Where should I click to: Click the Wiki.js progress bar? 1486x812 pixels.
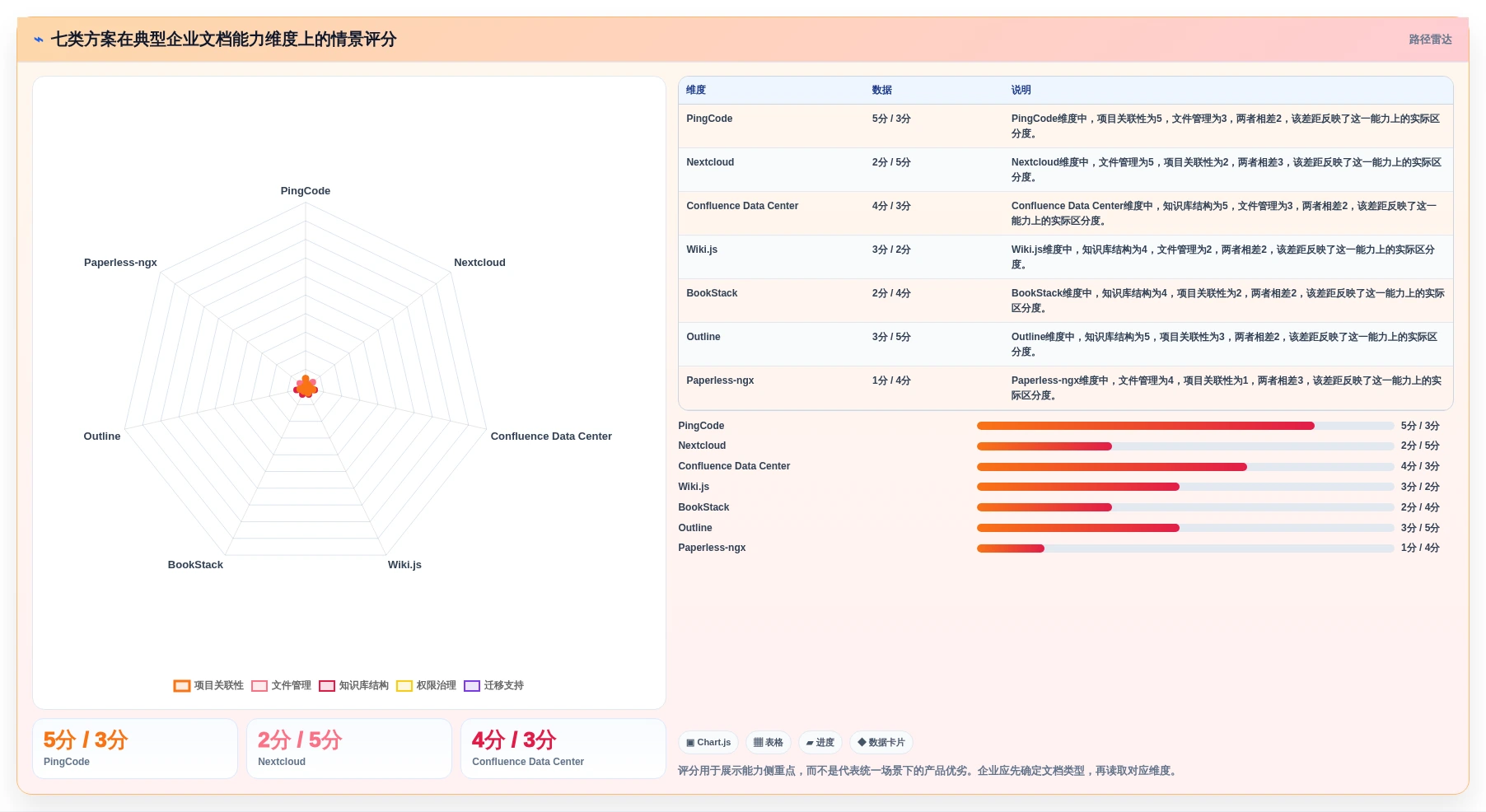[x=1185, y=487]
